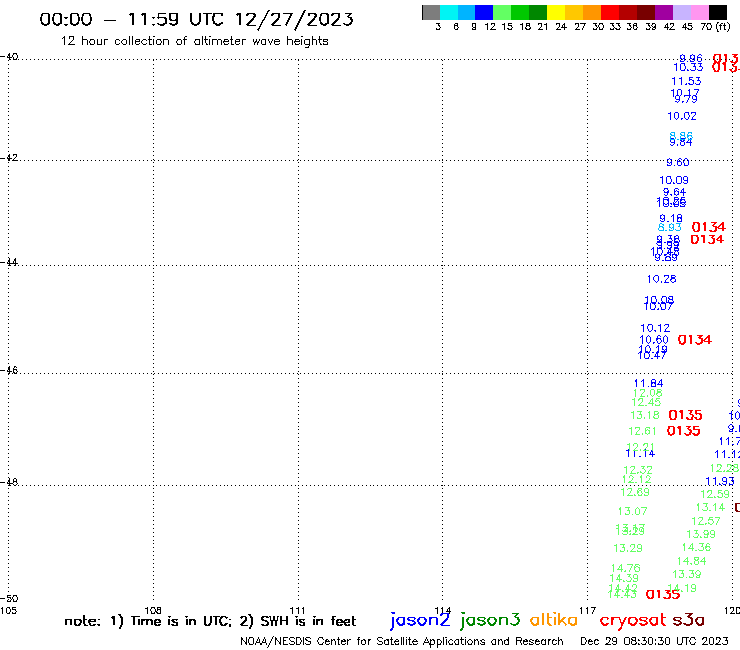The width and height of the screenshot is (740, 650).
Task: Click the s3a satellite legend label
Action: (688, 620)
